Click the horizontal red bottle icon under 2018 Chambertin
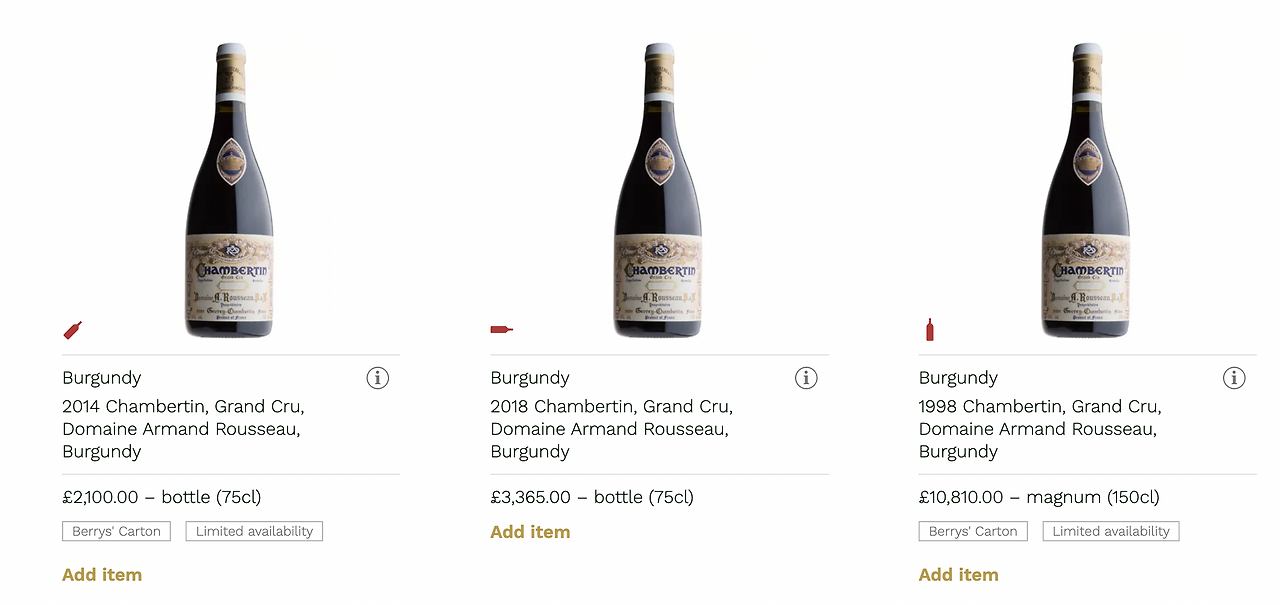The height and width of the screenshot is (605, 1280). (x=501, y=329)
